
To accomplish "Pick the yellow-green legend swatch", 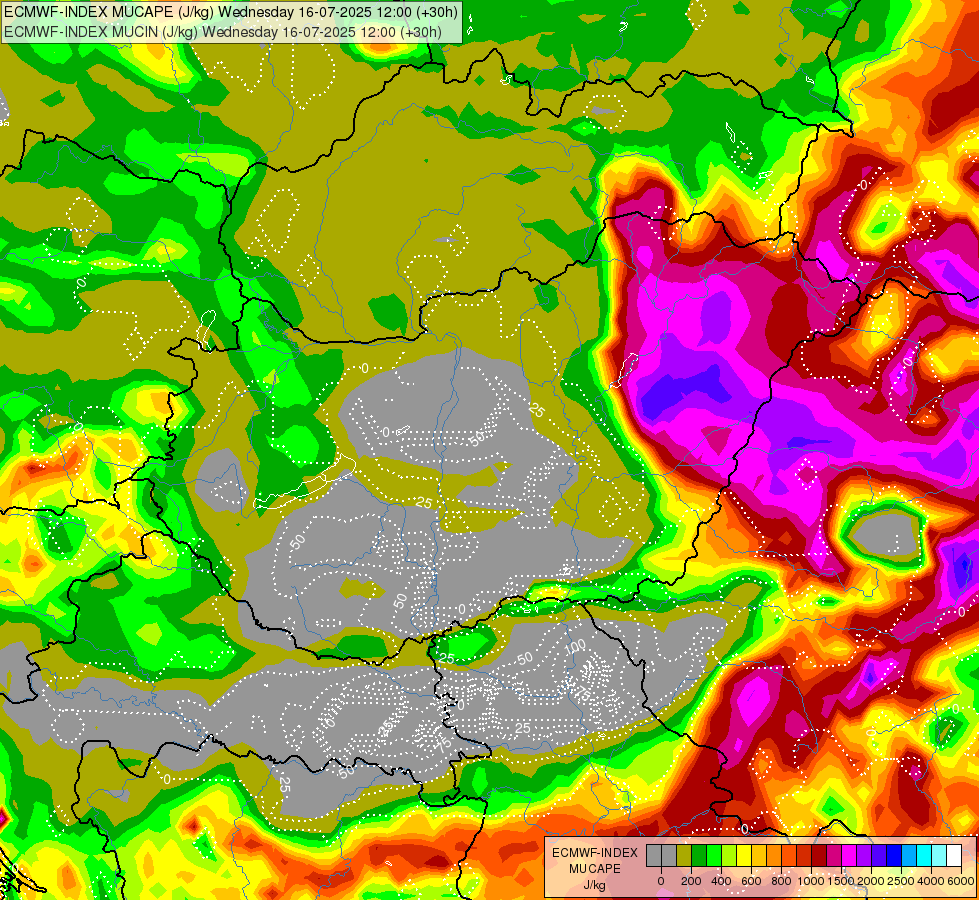I will [729, 855].
